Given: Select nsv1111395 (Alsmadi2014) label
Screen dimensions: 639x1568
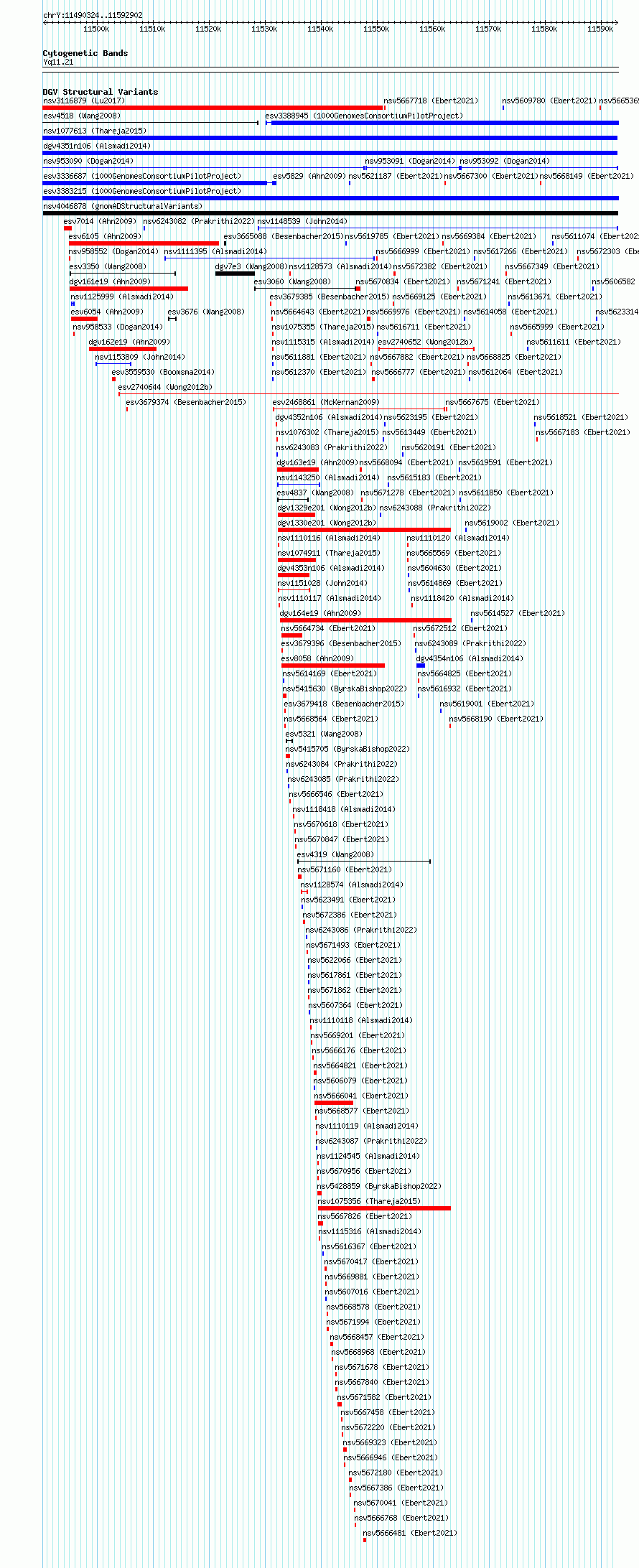Looking at the screenshot, I should pyautogui.click(x=215, y=251).
